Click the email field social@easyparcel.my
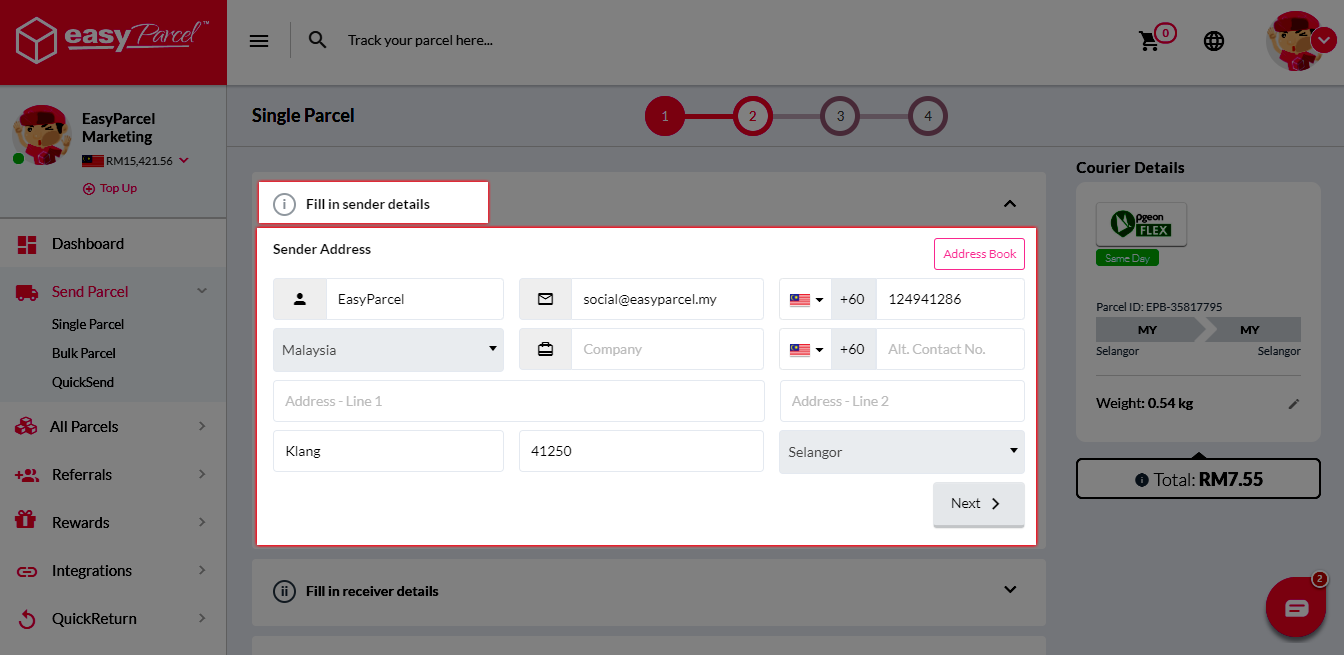Screen dimensions: 1344x655 (x=667, y=299)
